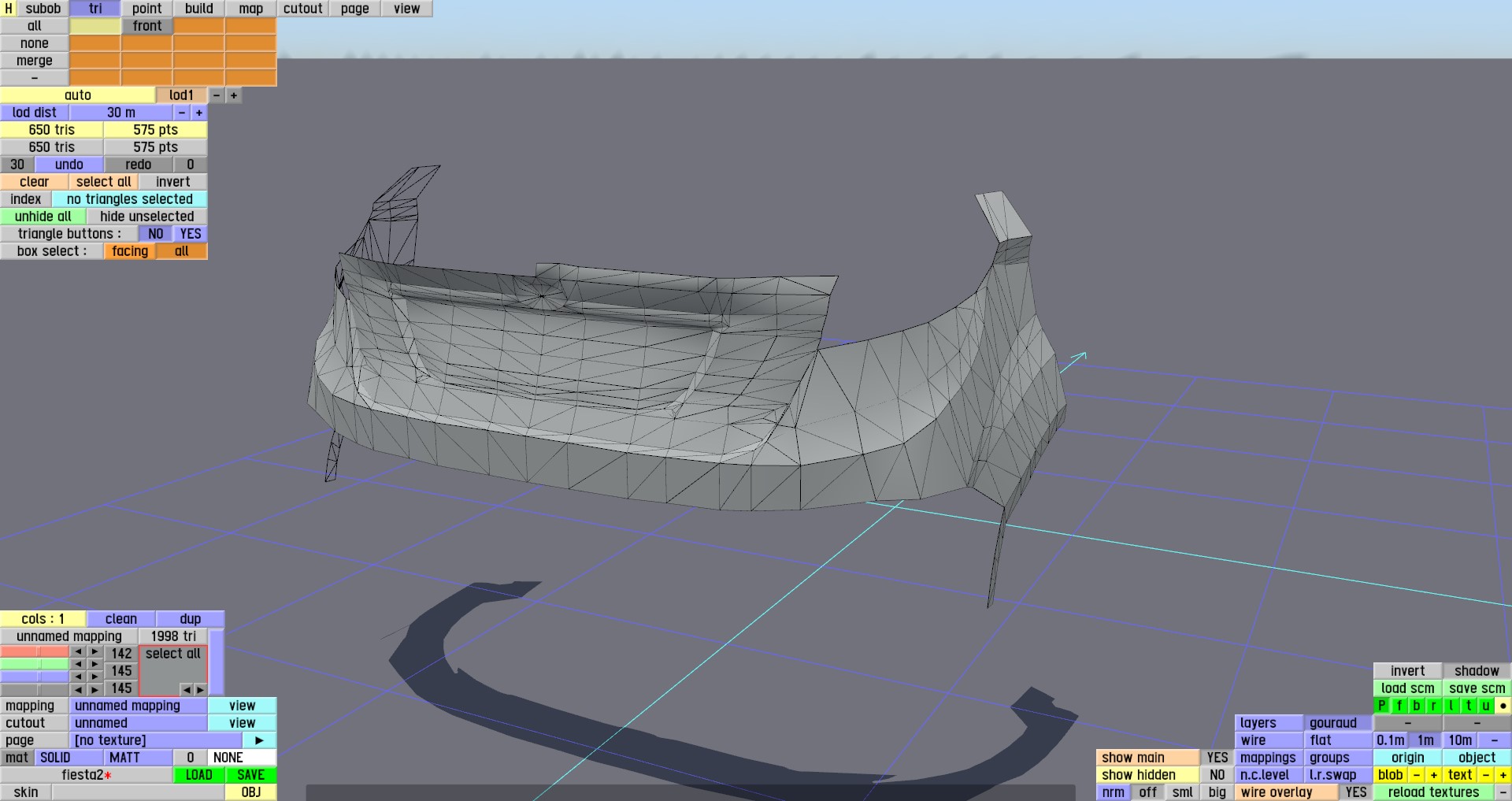Clear the triangle selection

coord(35,182)
